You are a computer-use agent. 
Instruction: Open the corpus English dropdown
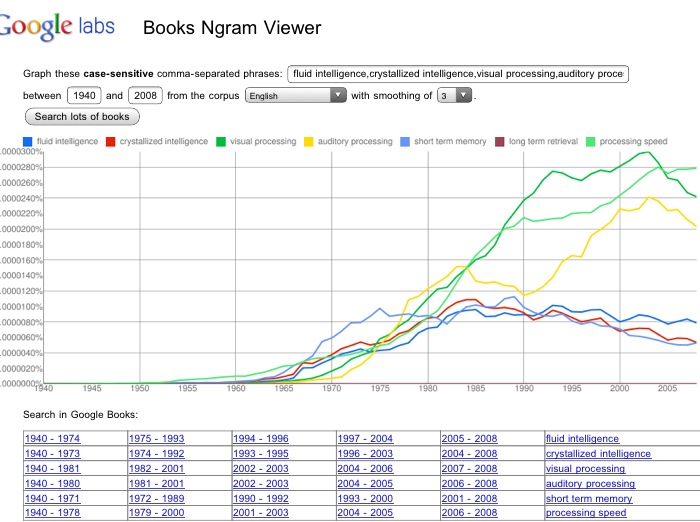(296, 96)
